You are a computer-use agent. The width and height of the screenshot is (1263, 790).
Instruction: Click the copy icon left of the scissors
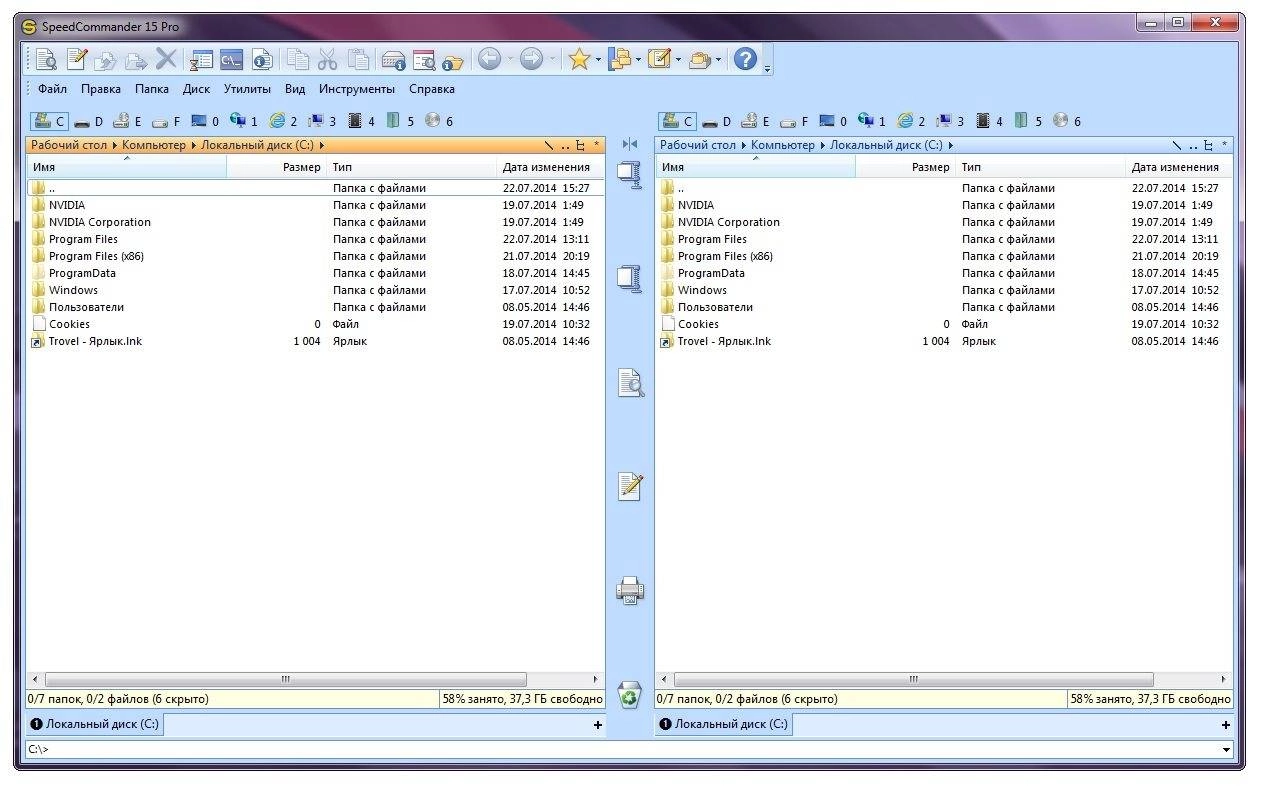[297, 60]
